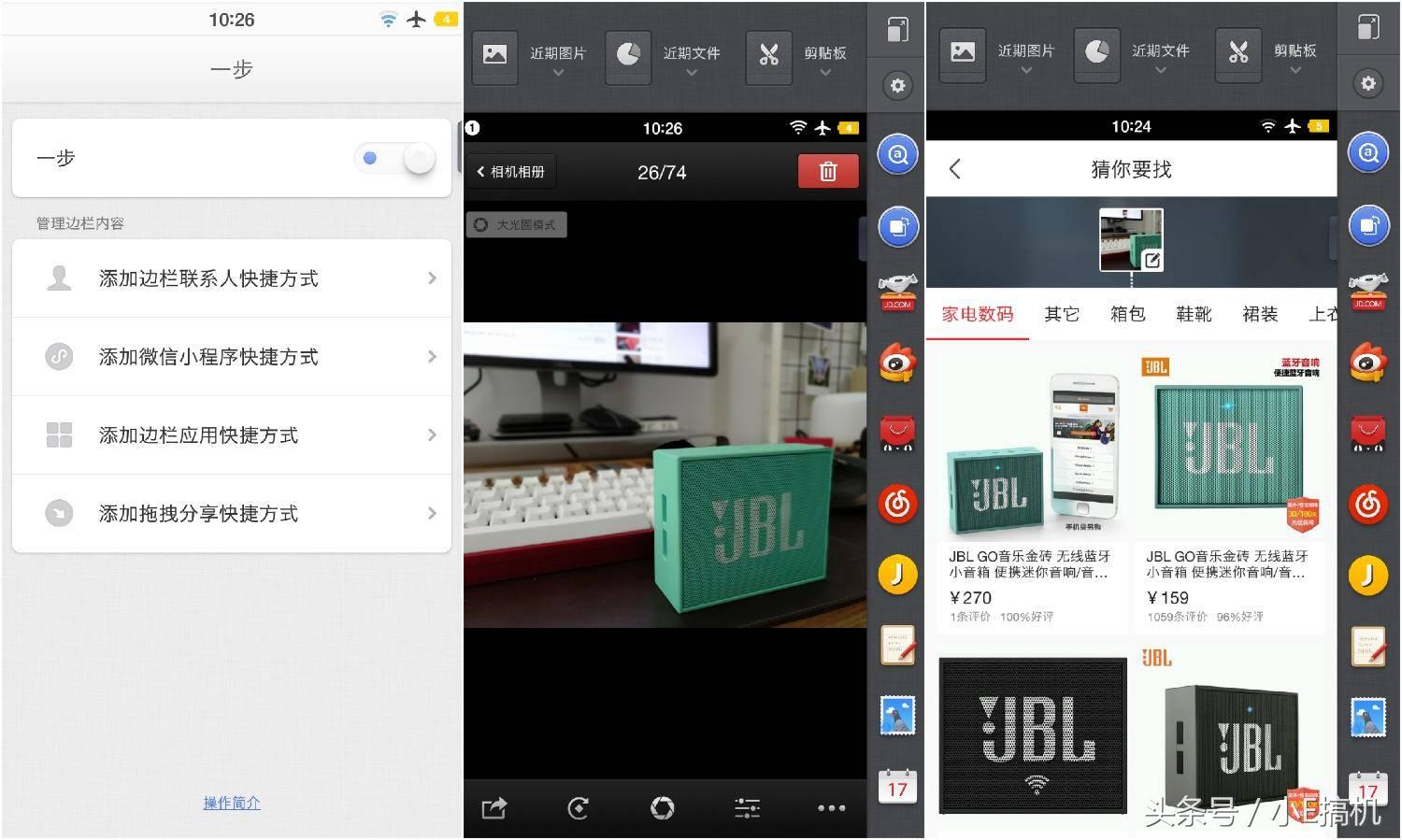Open the image adjustments icon
This screenshot has width=1402, height=840.
coord(746,808)
